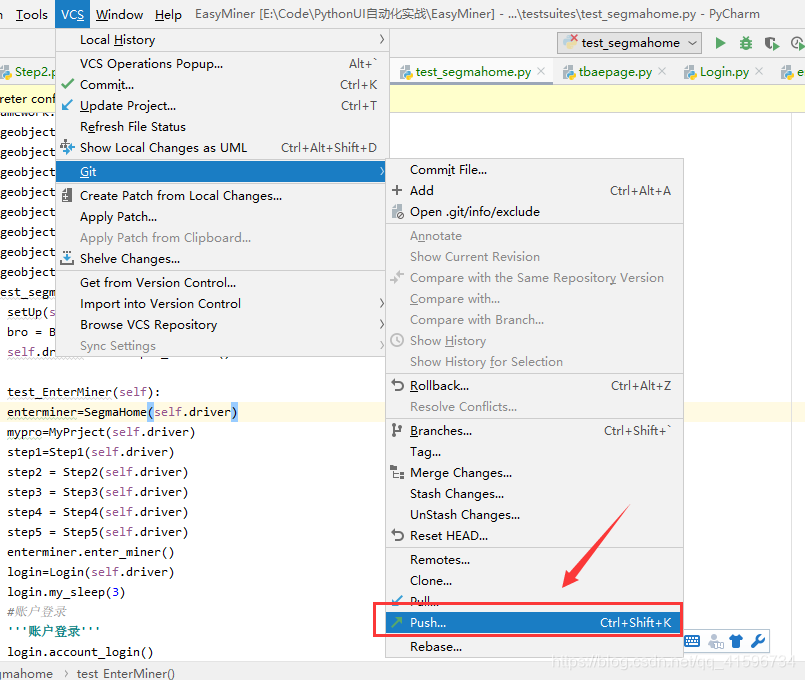Click the Shelve Changes icon
The height and width of the screenshot is (680, 805).
(67, 258)
